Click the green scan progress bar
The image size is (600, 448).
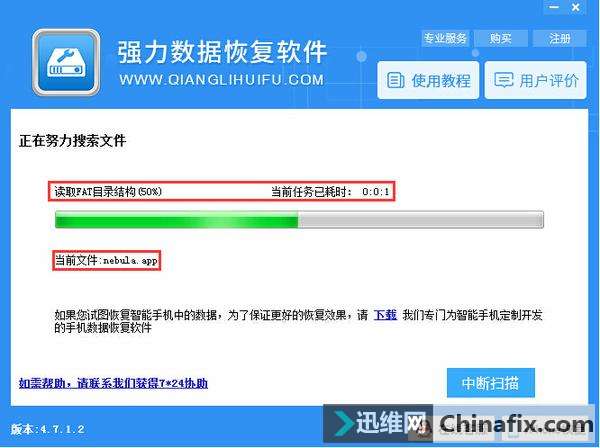click(299, 220)
